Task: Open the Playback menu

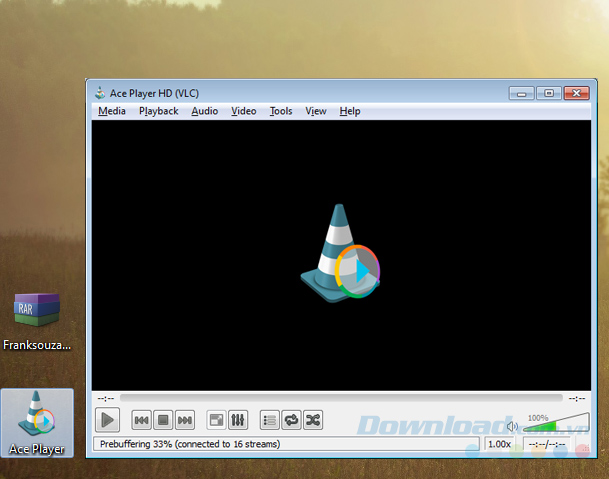Action: 158,111
